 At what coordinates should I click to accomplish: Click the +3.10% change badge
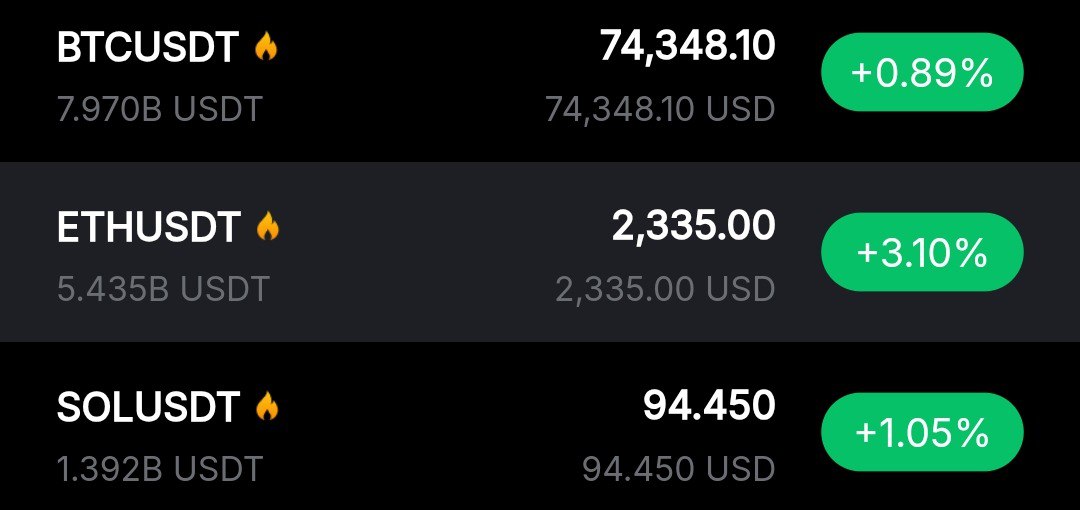click(x=921, y=253)
